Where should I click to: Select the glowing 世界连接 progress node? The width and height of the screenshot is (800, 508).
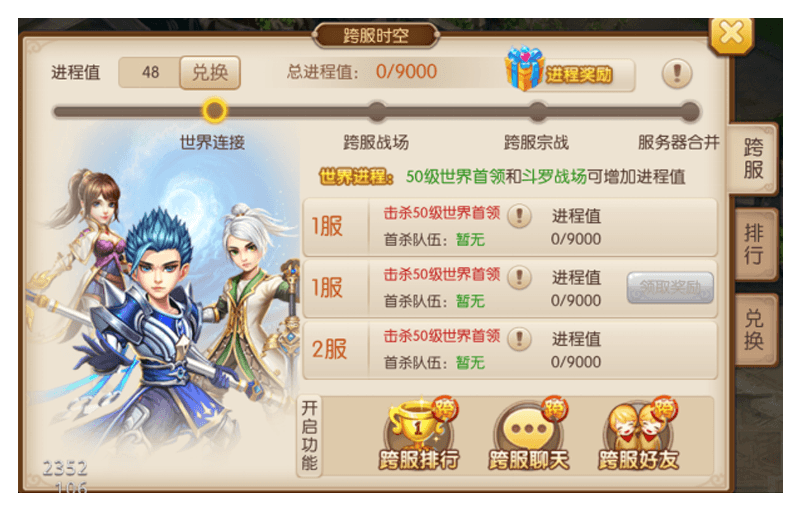[x=214, y=111]
